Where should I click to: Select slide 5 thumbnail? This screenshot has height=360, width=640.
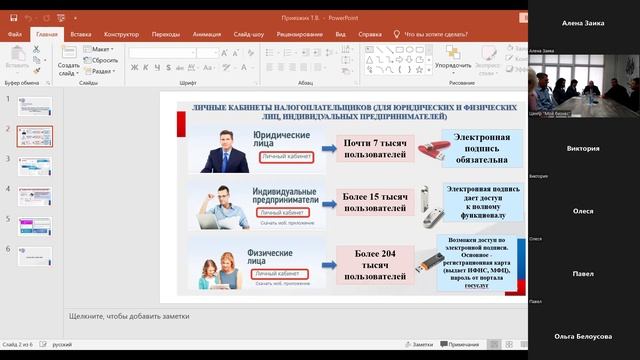35,227
